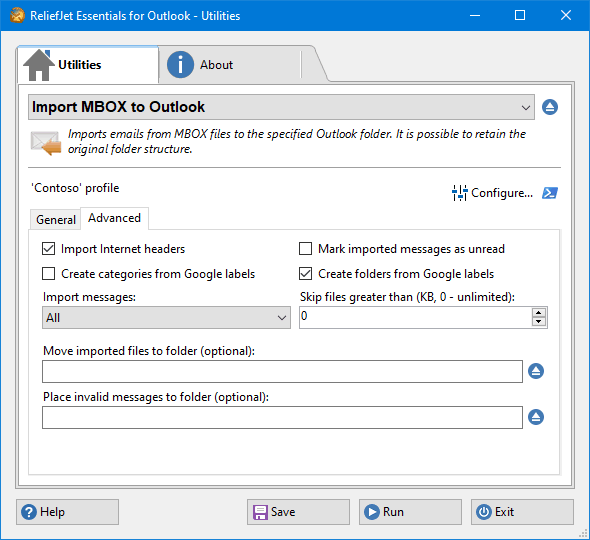The width and height of the screenshot is (590, 540).
Task: Switch to the General tab
Action: coord(55,219)
